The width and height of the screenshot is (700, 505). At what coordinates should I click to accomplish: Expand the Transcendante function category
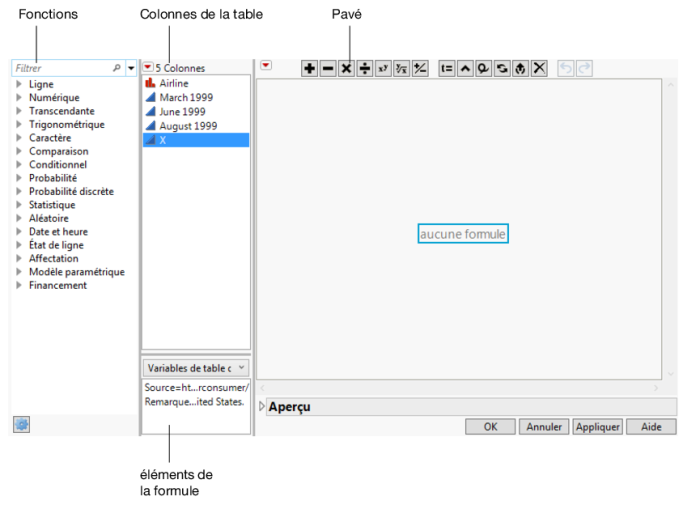(19, 111)
